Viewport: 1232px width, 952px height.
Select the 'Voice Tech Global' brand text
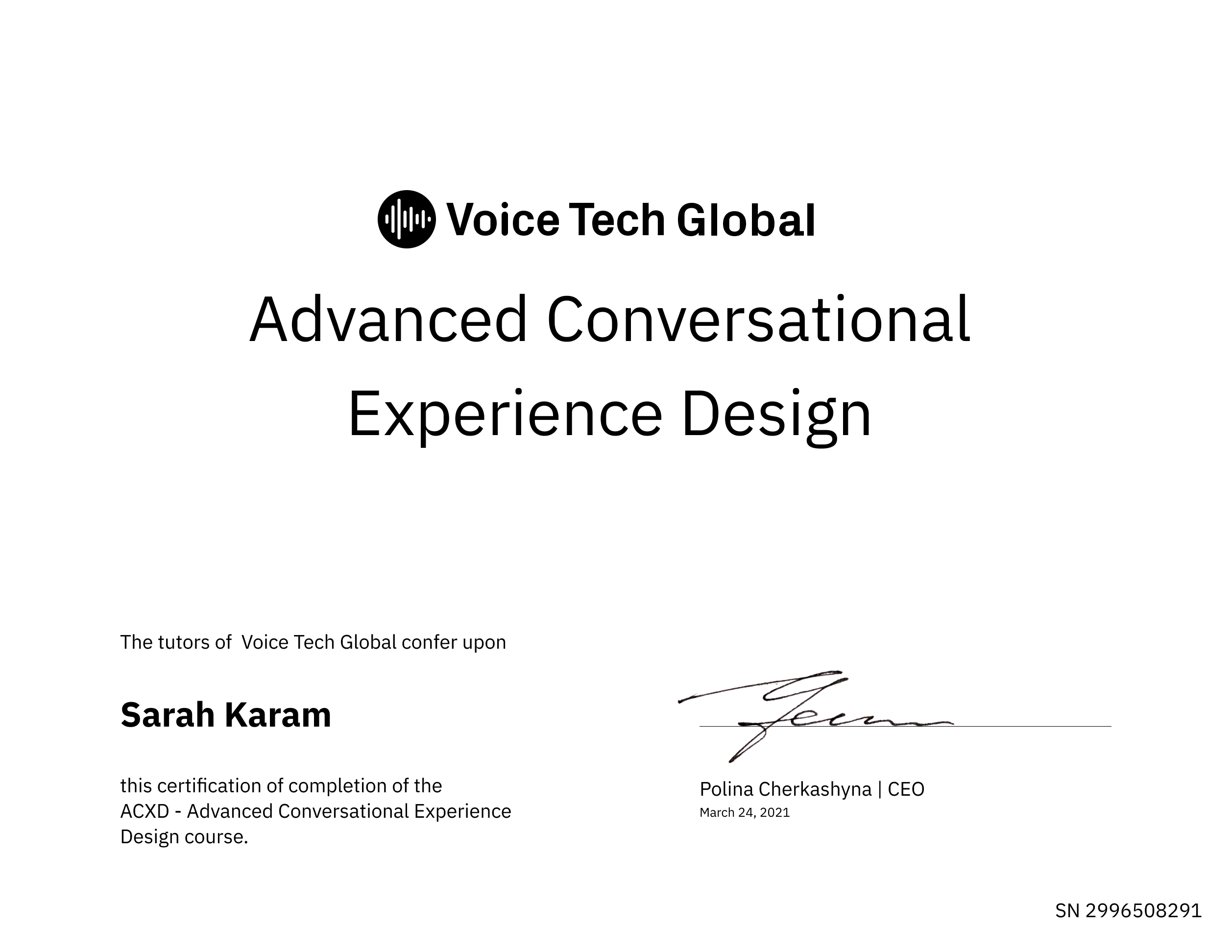[630, 220]
